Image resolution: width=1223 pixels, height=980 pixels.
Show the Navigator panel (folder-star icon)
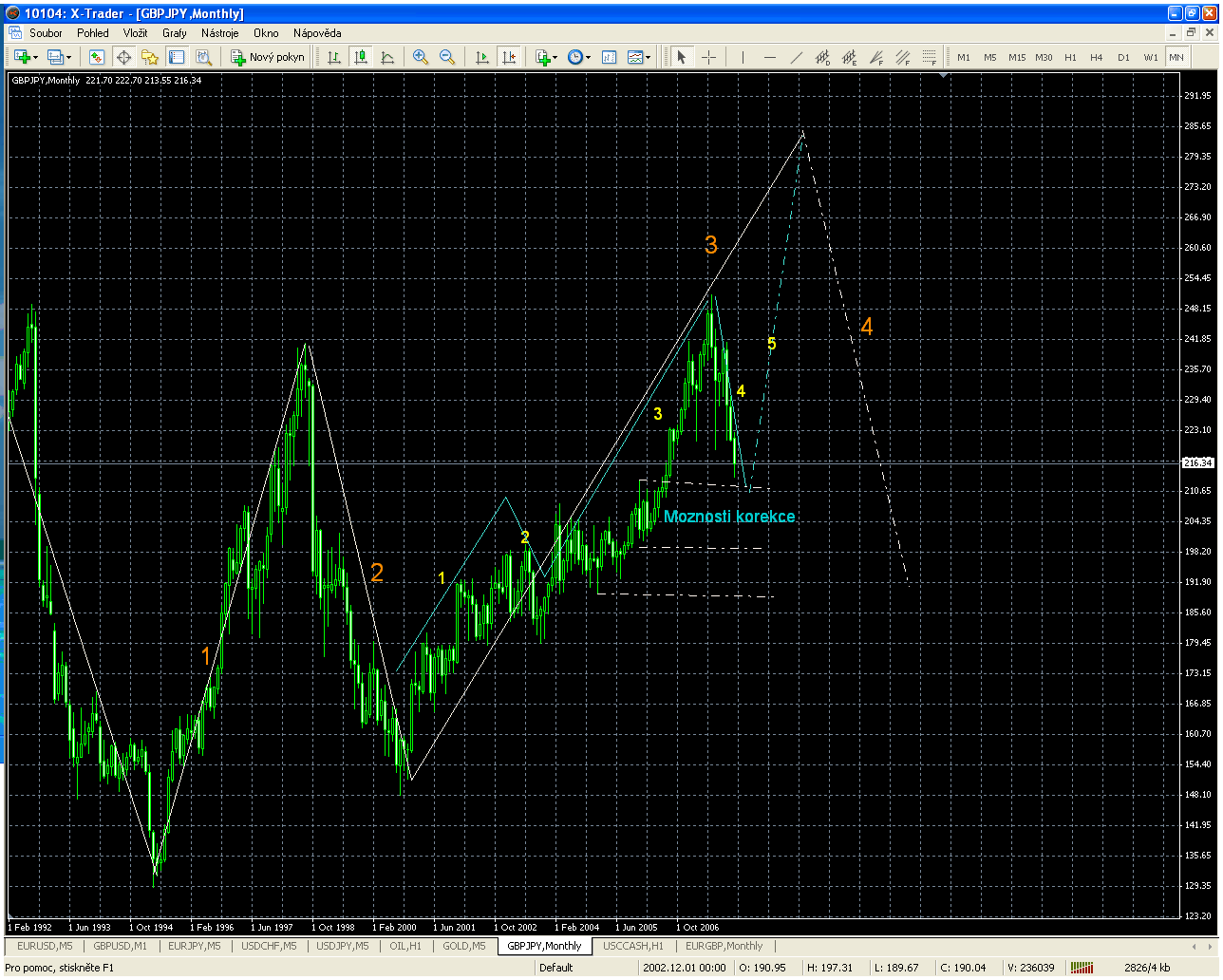click(150, 57)
